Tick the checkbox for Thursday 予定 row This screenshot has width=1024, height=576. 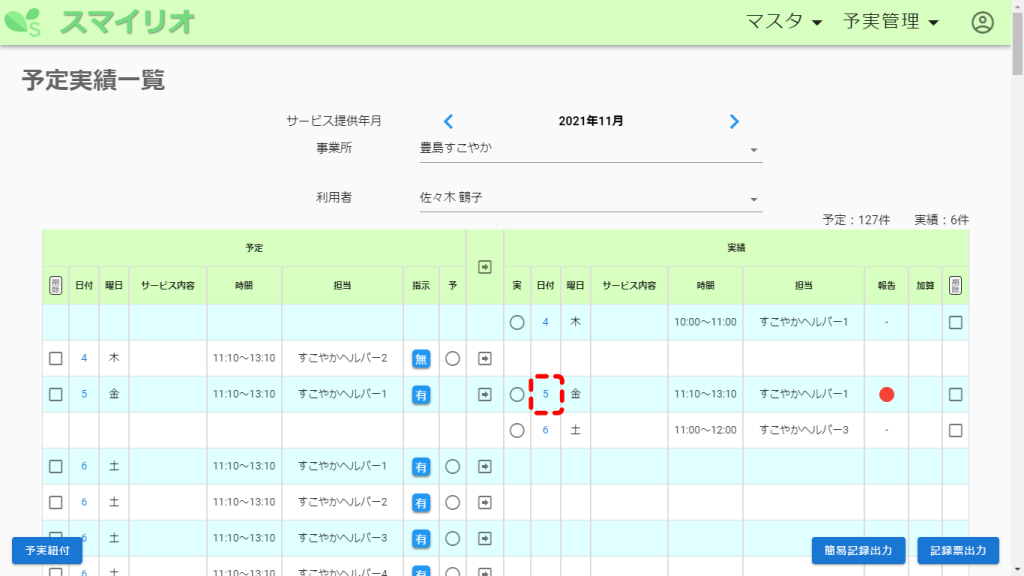pos(56,358)
